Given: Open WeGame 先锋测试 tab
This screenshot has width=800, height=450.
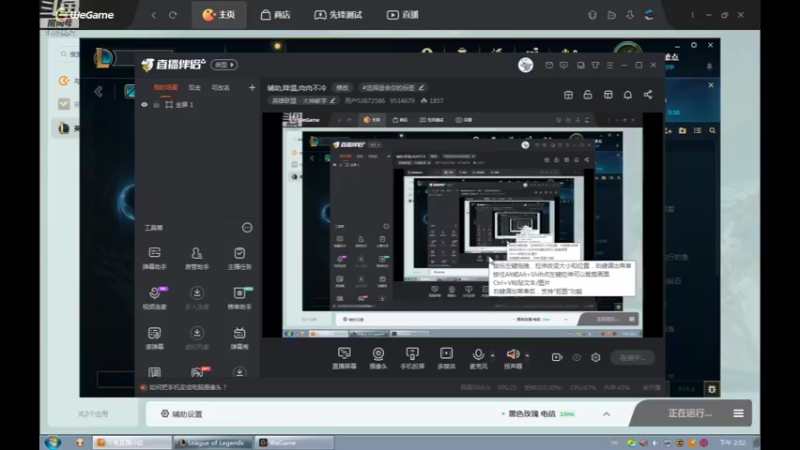Looking at the screenshot, I should click(338, 15).
